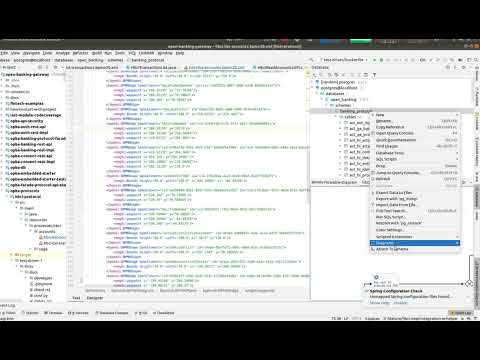Viewport: 480px width, 360px height.
Task: Collapse the schemas node
Action: pos(327,105)
